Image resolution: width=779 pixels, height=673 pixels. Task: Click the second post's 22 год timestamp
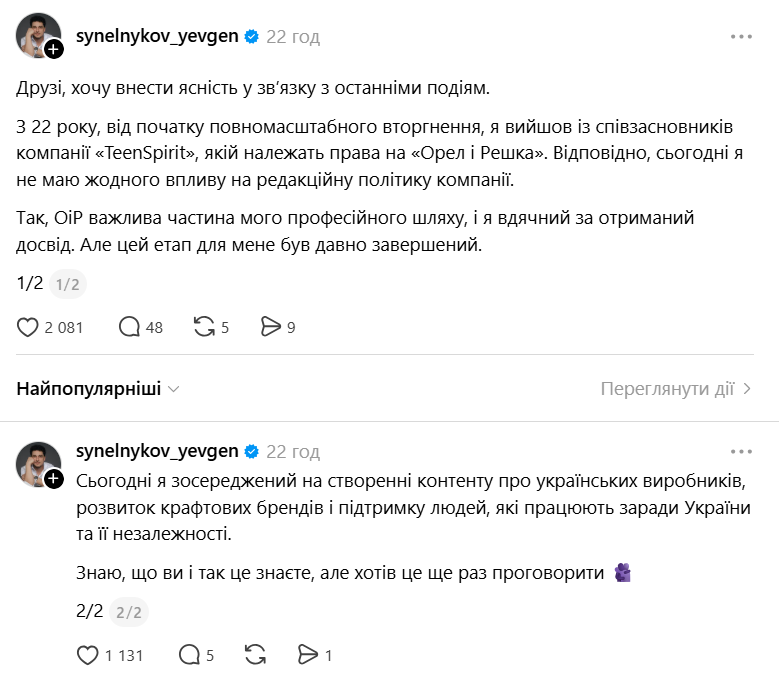293,451
